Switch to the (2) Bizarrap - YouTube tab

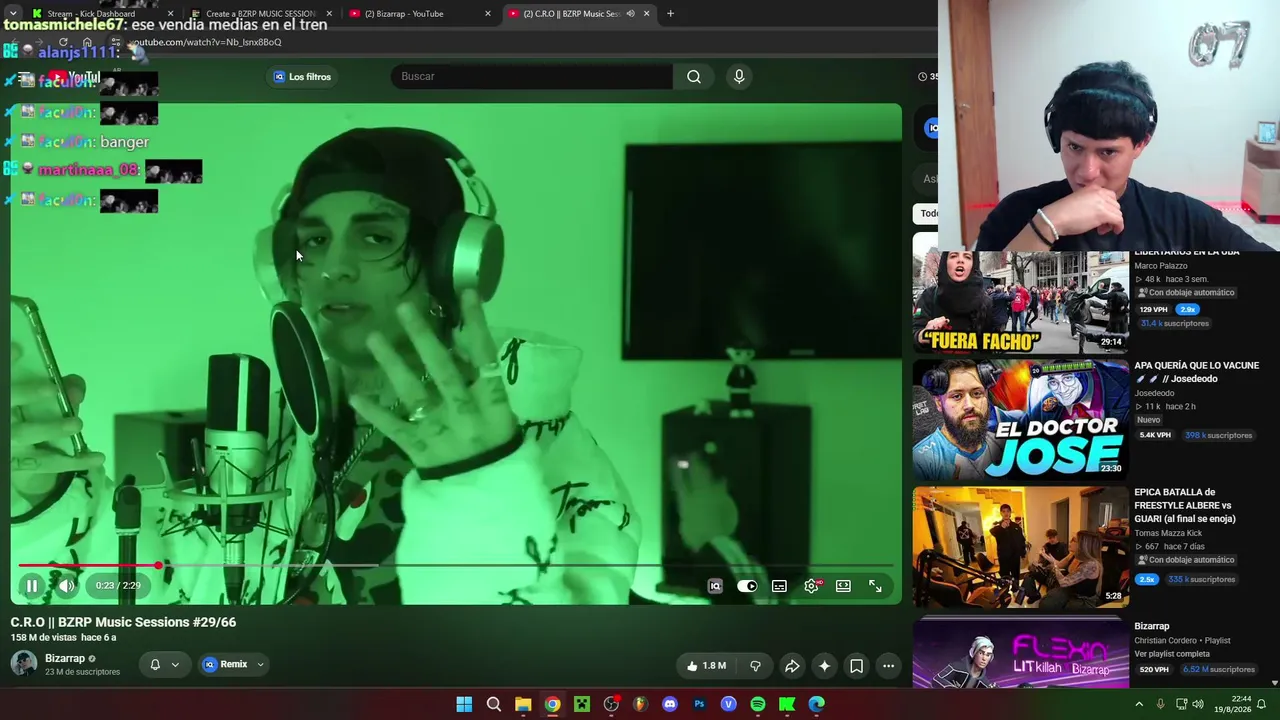pyautogui.click(x=420, y=14)
